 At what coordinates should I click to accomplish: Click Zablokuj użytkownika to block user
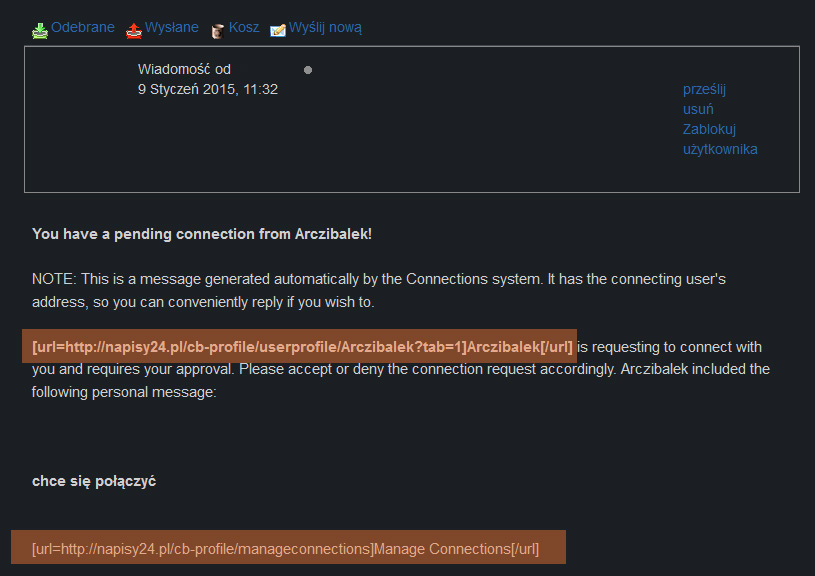pos(720,139)
